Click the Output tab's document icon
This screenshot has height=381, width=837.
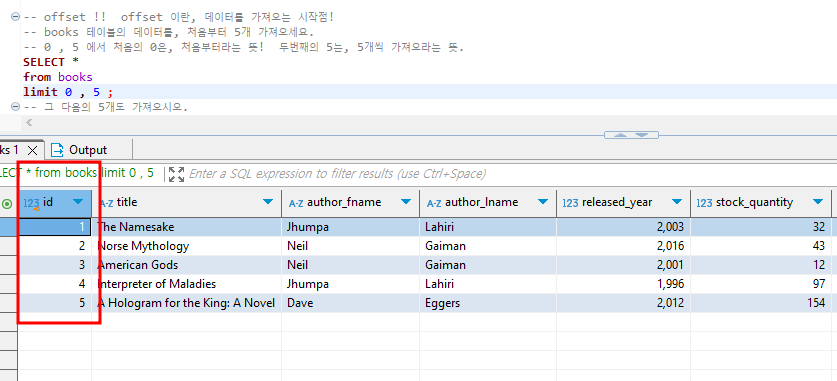pos(57,150)
